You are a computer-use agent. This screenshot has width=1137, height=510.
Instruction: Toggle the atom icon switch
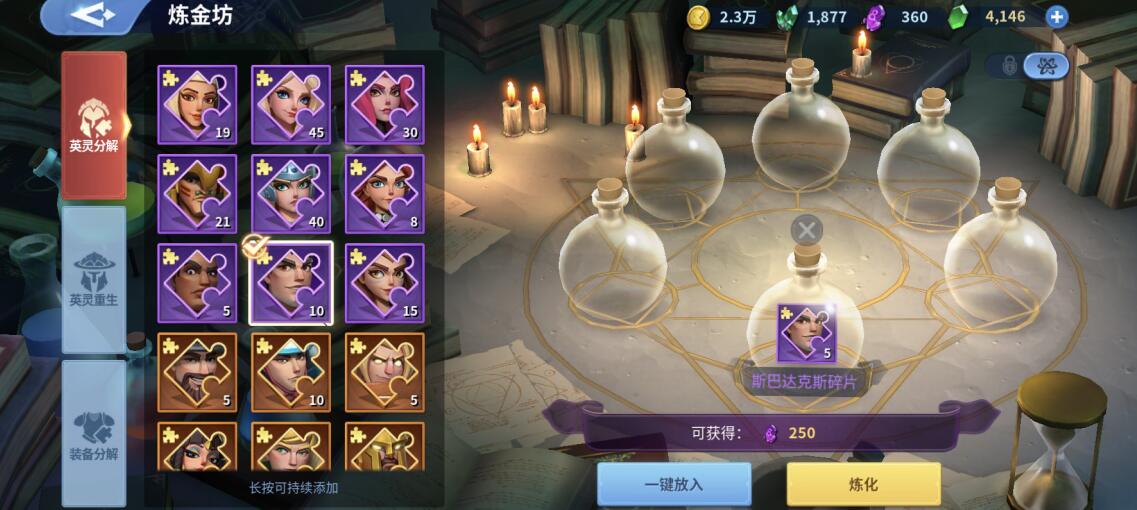[1046, 66]
